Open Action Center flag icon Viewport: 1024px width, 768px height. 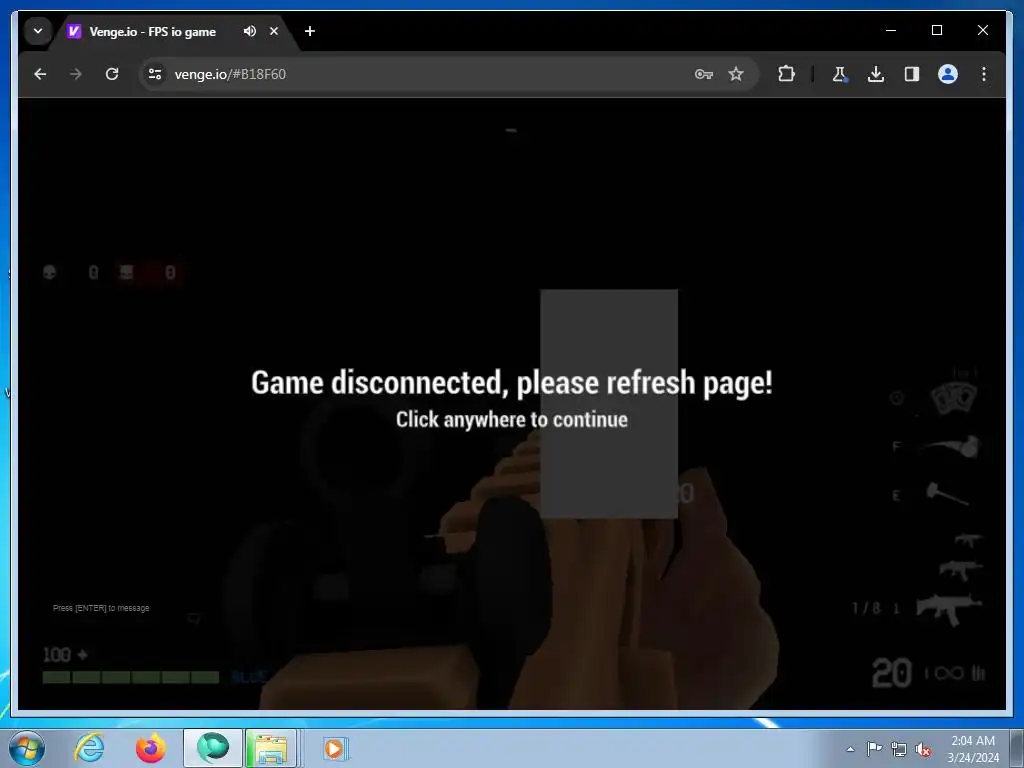(874, 749)
